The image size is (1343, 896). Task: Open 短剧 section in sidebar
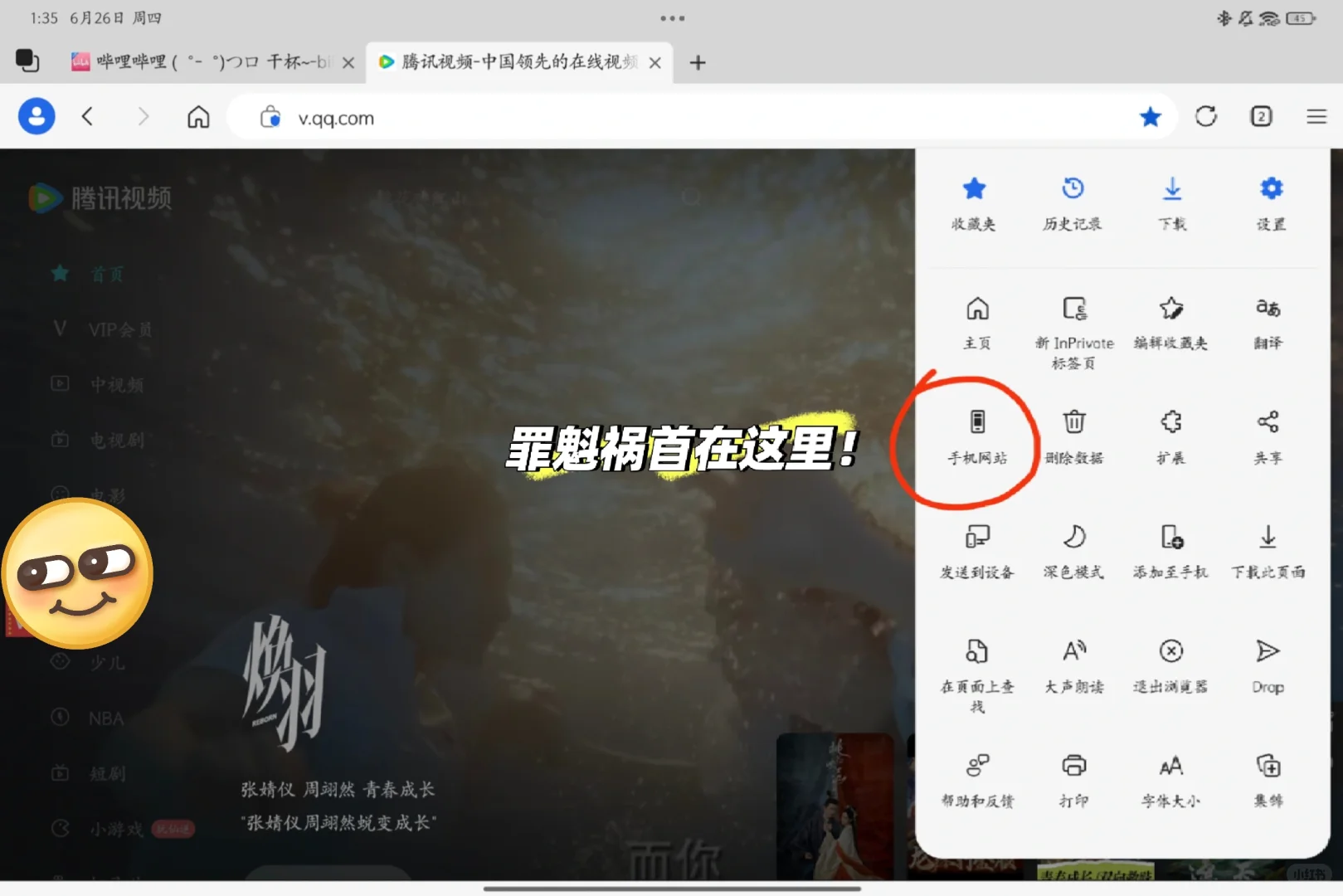[89, 773]
